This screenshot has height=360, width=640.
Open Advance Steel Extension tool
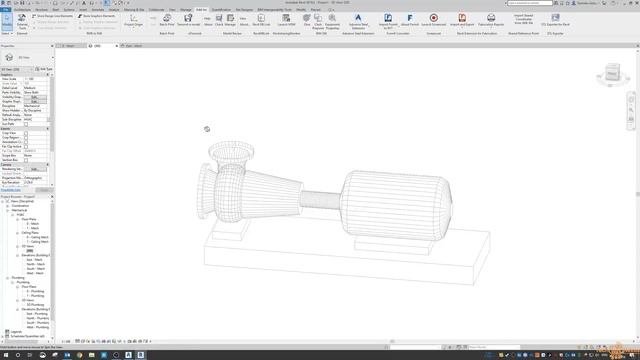click(358, 21)
